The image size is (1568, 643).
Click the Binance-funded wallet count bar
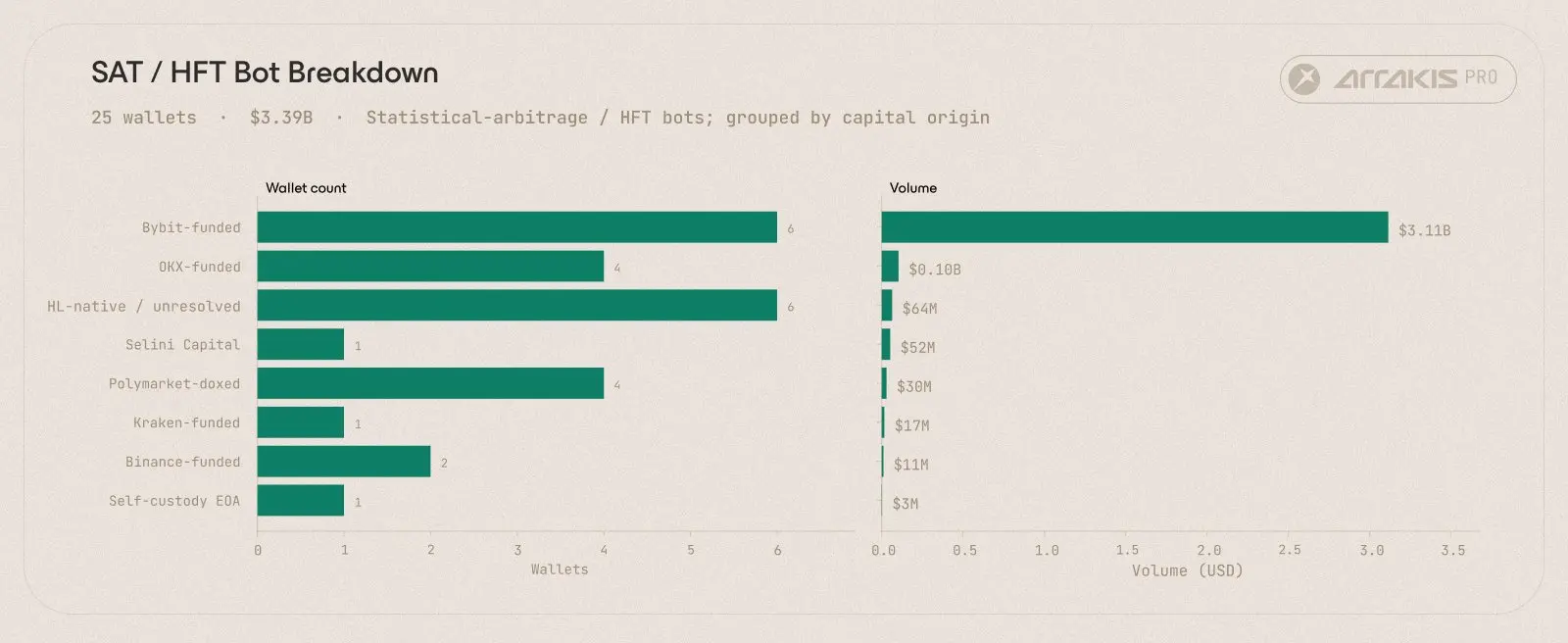point(344,462)
